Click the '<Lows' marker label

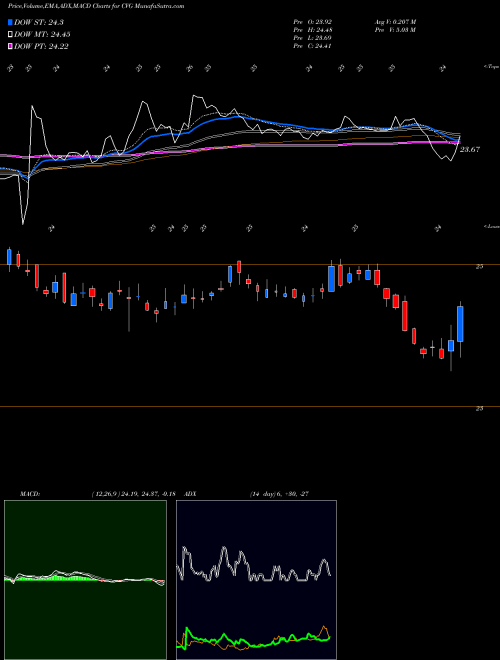[x=492, y=226]
